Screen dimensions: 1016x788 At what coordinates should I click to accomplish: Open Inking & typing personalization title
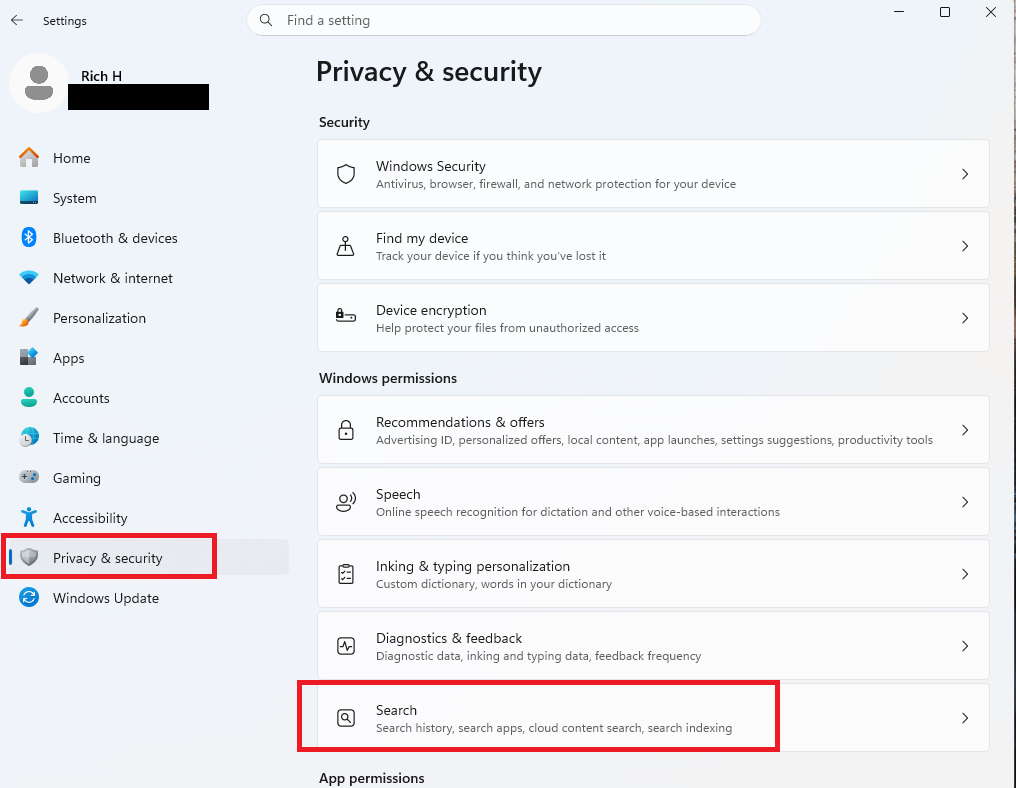click(x=473, y=566)
